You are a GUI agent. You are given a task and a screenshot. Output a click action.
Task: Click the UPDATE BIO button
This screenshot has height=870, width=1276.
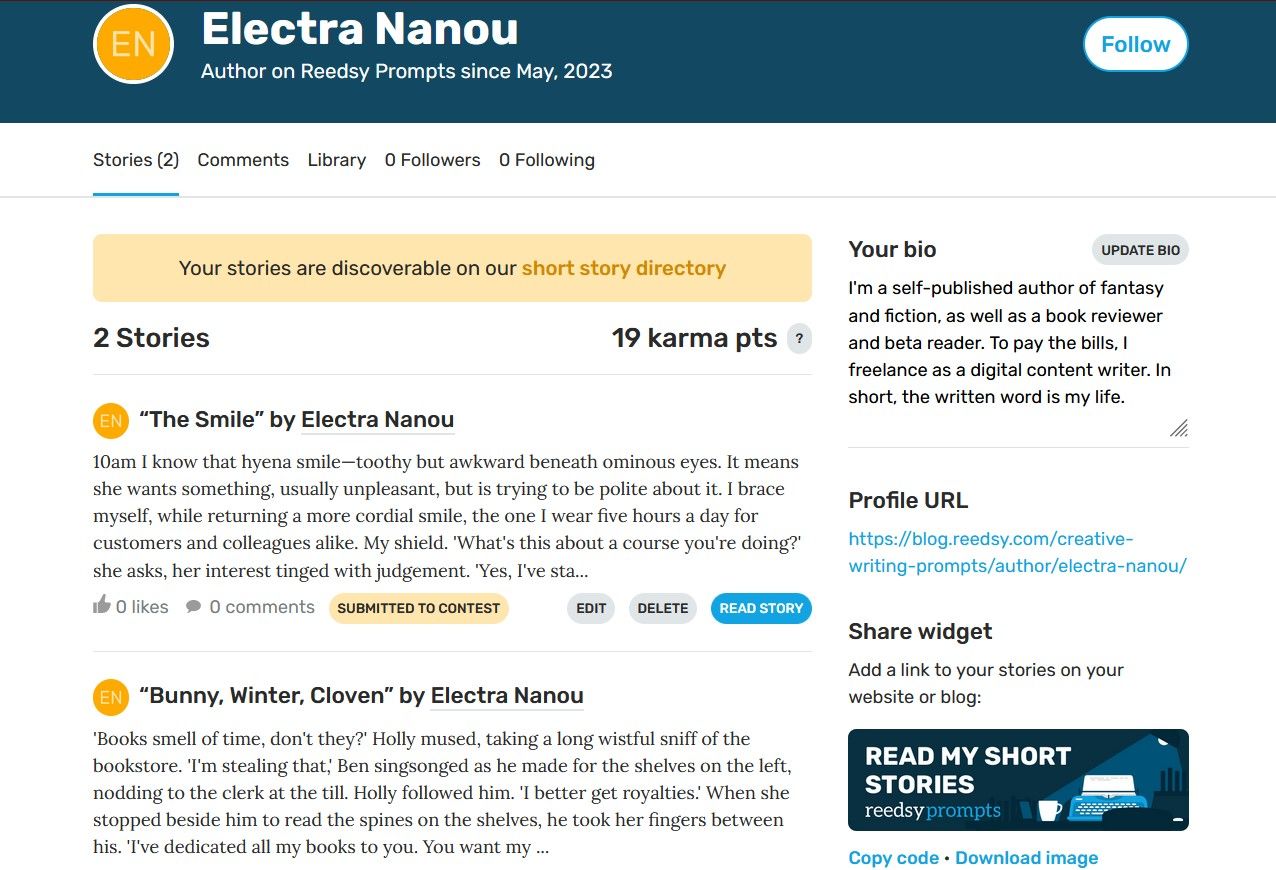point(1140,250)
